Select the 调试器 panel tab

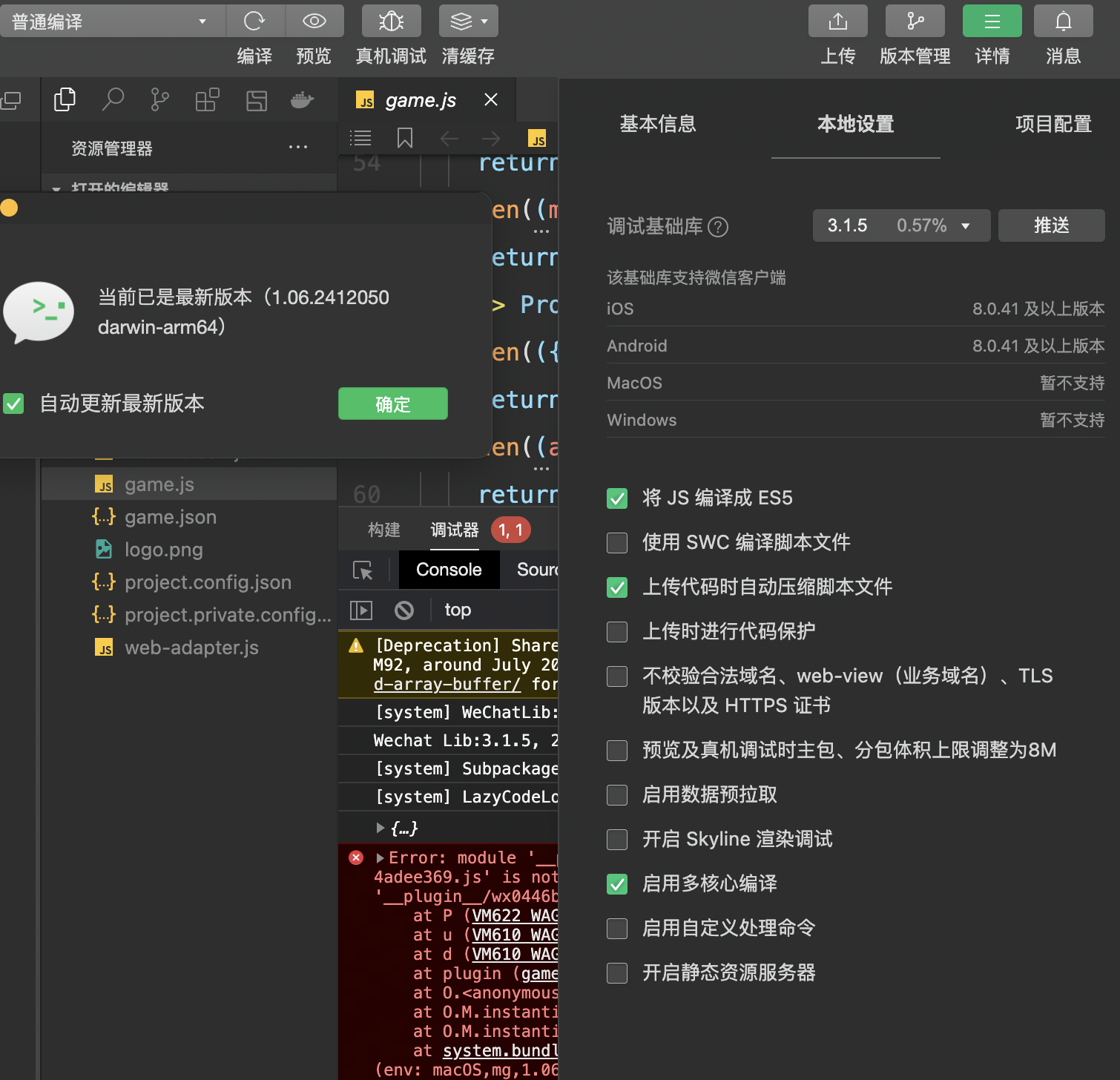pyautogui.click(x=455, y=530)
